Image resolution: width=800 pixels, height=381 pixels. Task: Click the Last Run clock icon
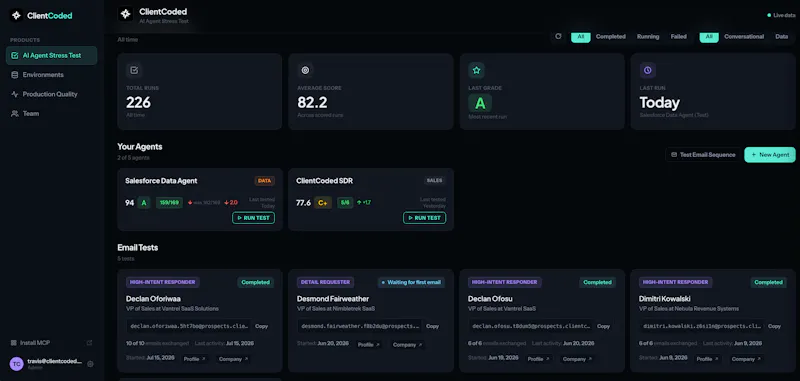[647, 70]
